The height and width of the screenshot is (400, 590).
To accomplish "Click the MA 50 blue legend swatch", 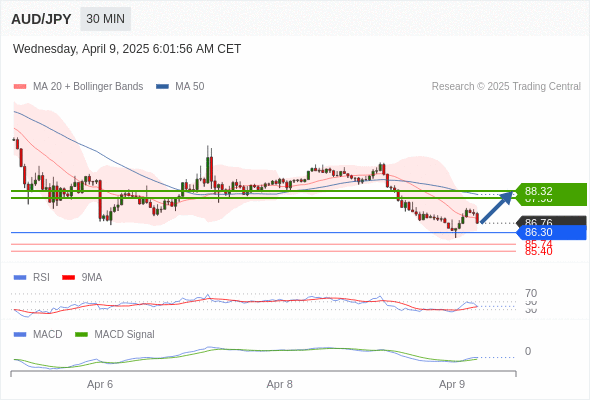I will [x=162, y=87].
